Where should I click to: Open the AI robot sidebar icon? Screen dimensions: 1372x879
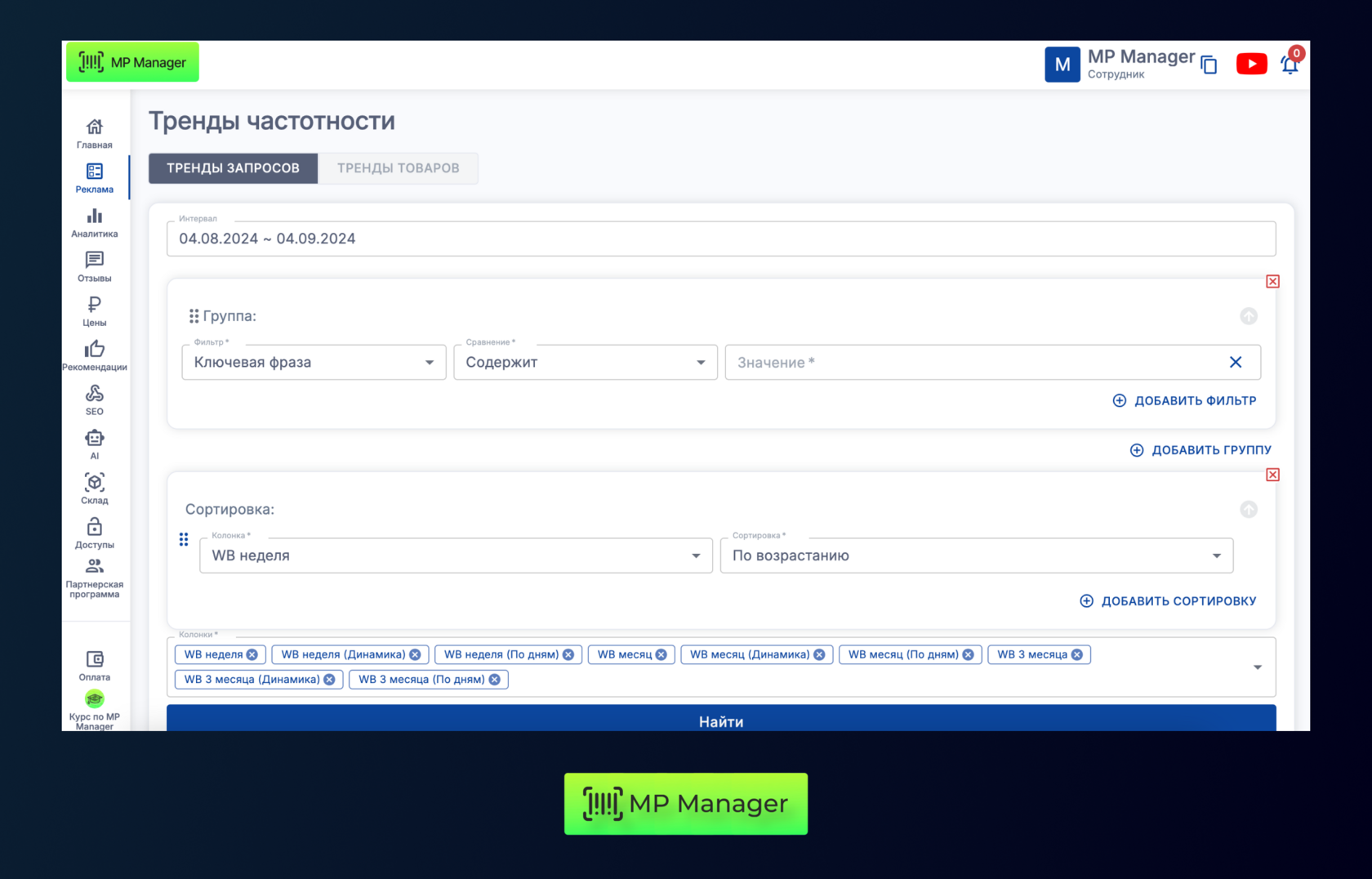tap(95, 444)
